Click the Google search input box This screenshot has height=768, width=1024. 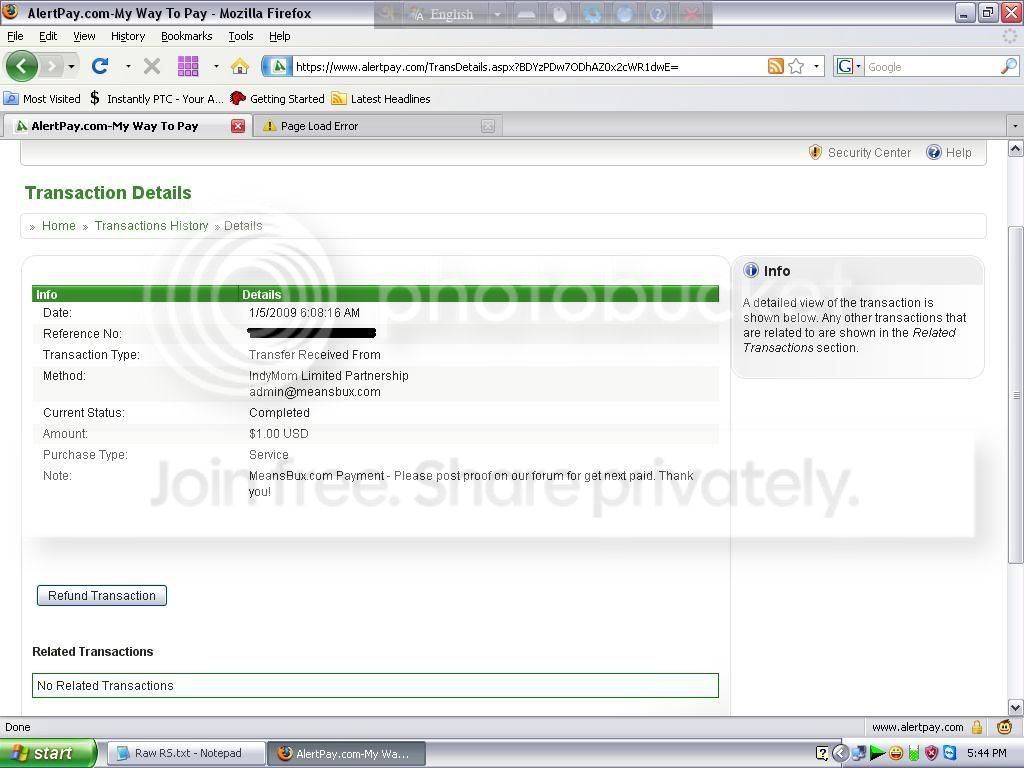tap(932, 66)
